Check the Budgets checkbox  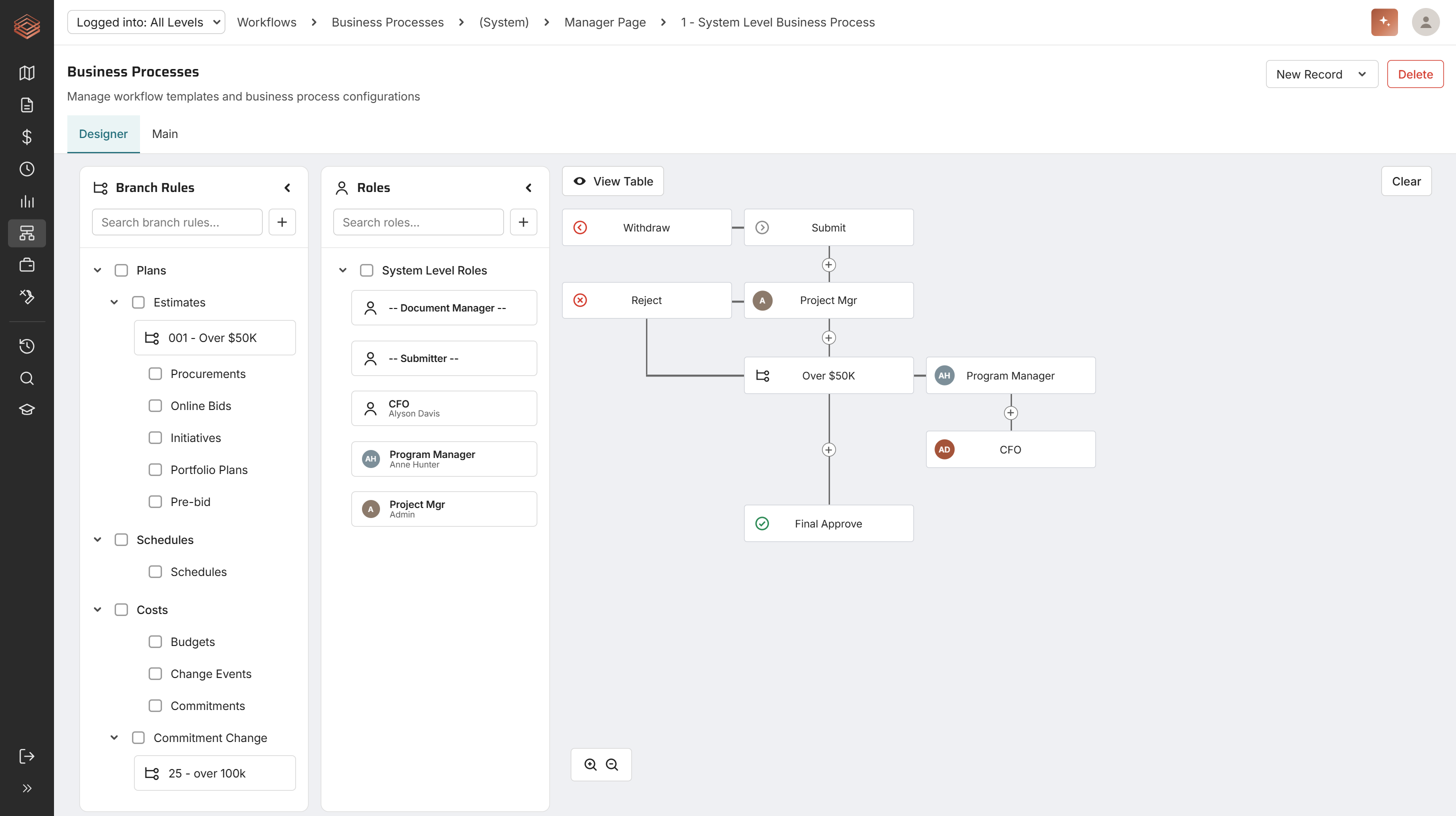(x=155, y=642)
